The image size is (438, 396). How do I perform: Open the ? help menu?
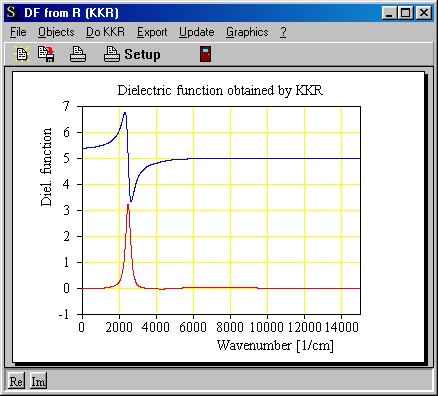[x=283, y=32]
